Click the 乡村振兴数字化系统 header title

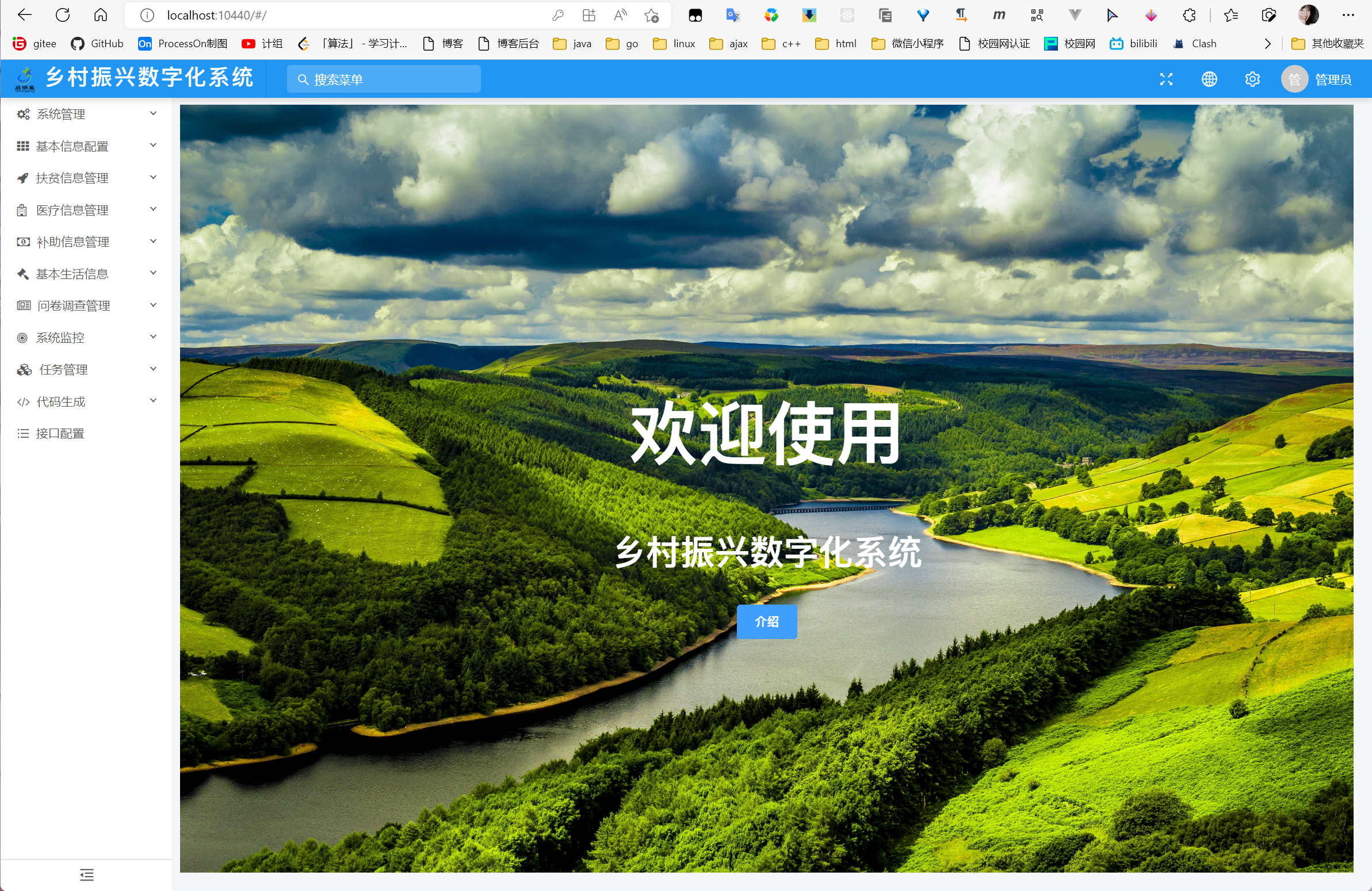(150, 77)
